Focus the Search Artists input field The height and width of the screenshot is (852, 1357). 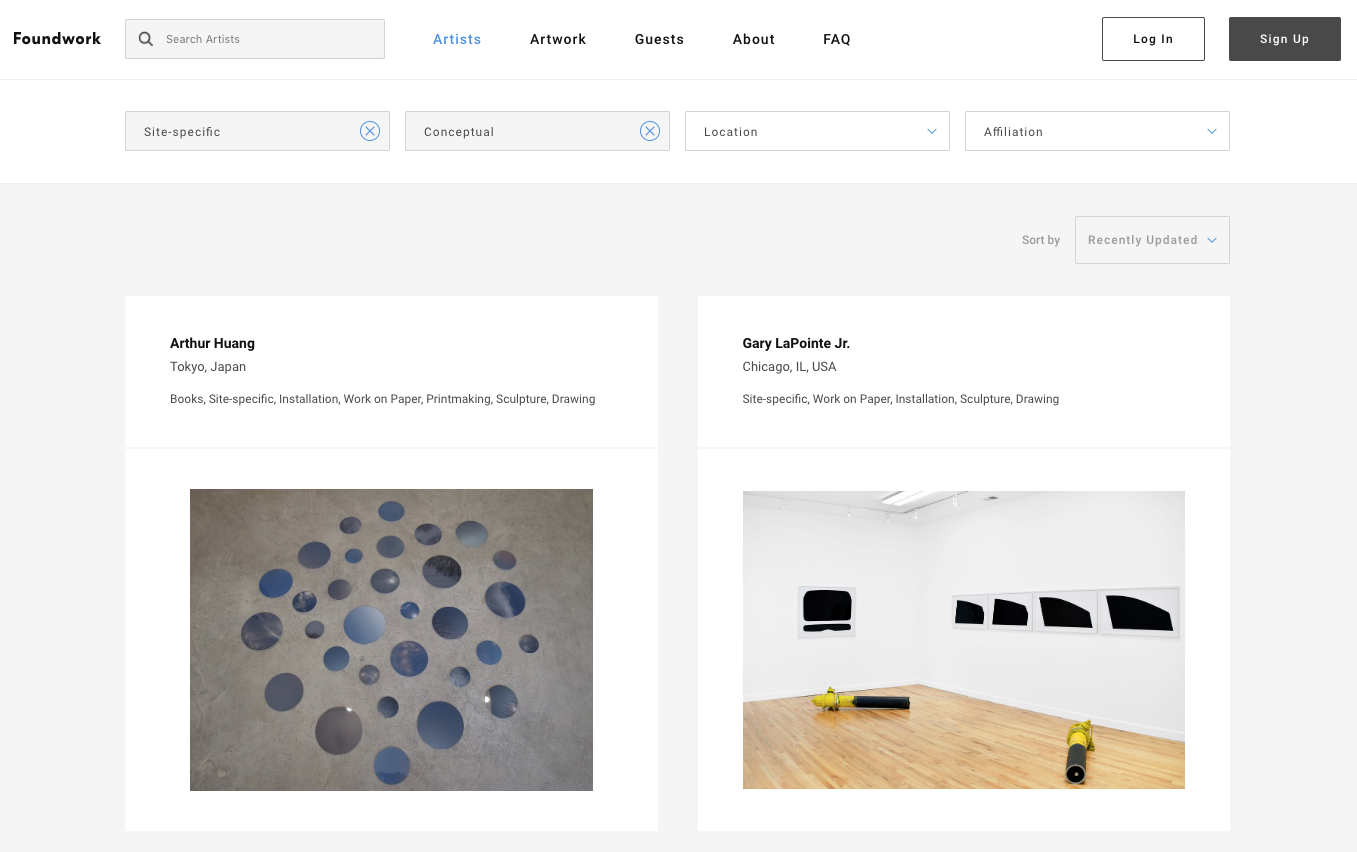(255, 39)
